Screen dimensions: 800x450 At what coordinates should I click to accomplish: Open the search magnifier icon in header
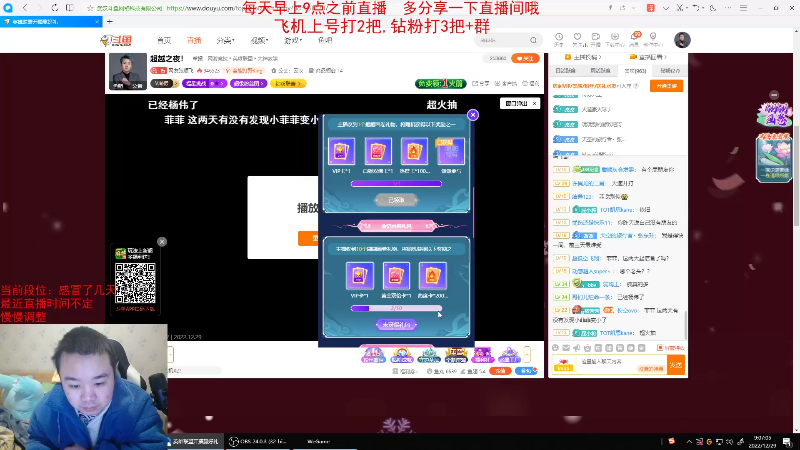533,40
